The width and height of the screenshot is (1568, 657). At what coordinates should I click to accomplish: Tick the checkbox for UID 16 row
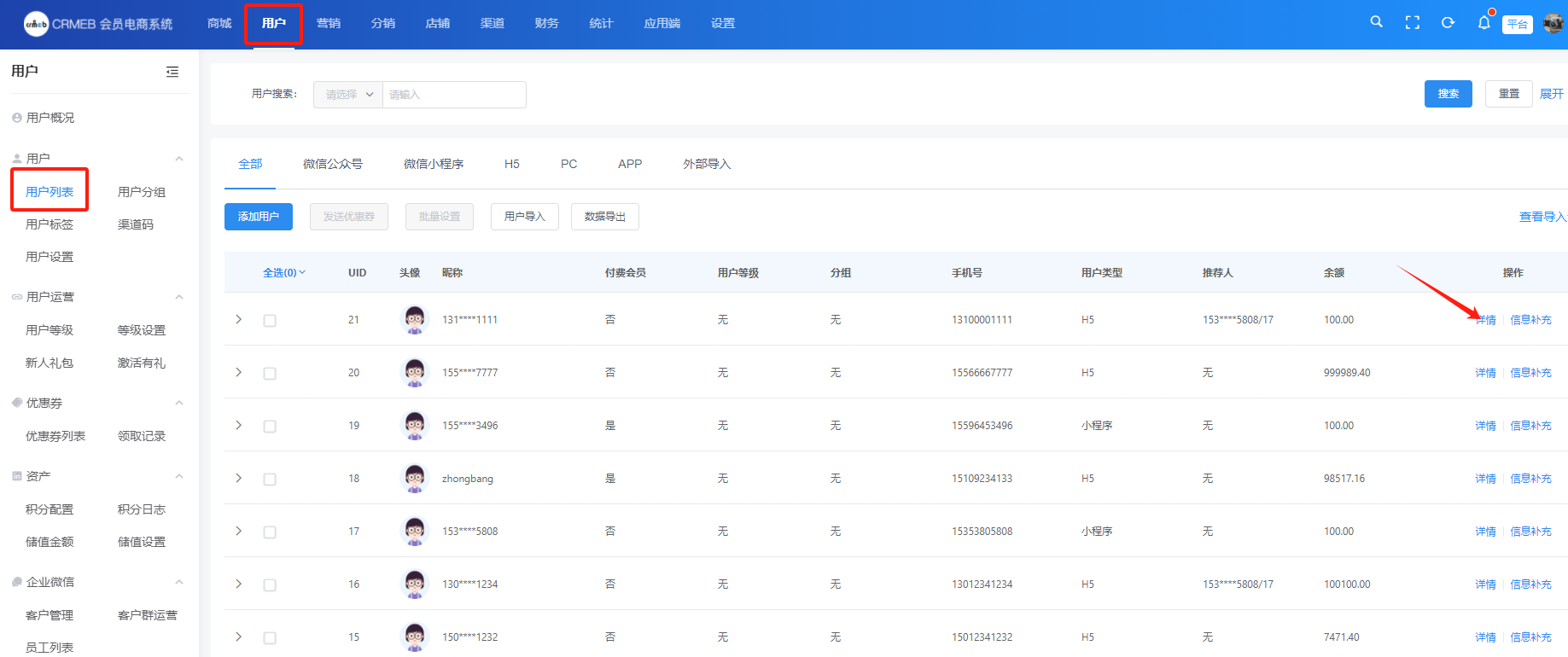click(x=270, y=585)
